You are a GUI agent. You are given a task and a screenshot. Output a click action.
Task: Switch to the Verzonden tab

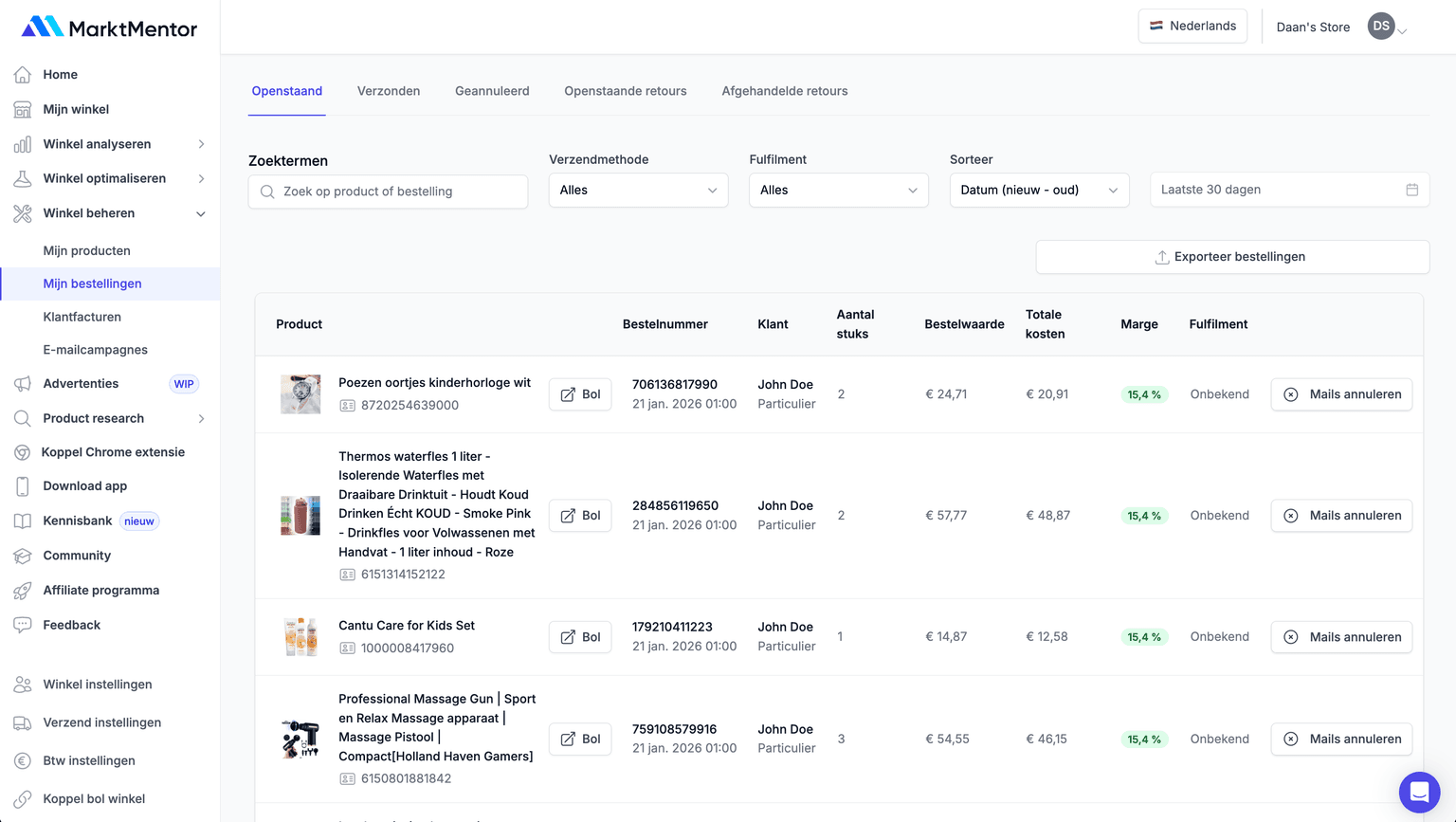click(389, 91)
